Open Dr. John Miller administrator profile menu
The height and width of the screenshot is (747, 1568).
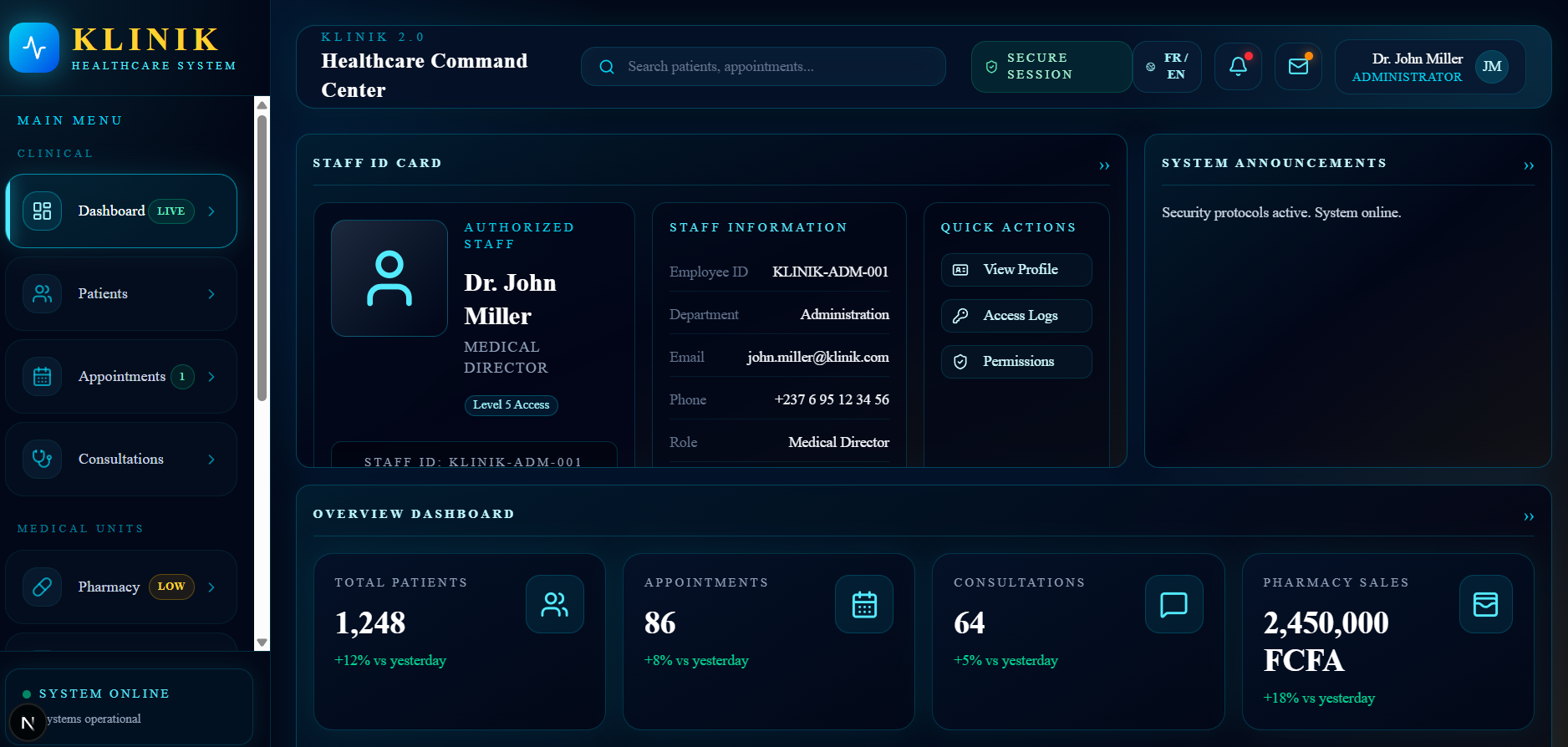tap(1430, 67)
